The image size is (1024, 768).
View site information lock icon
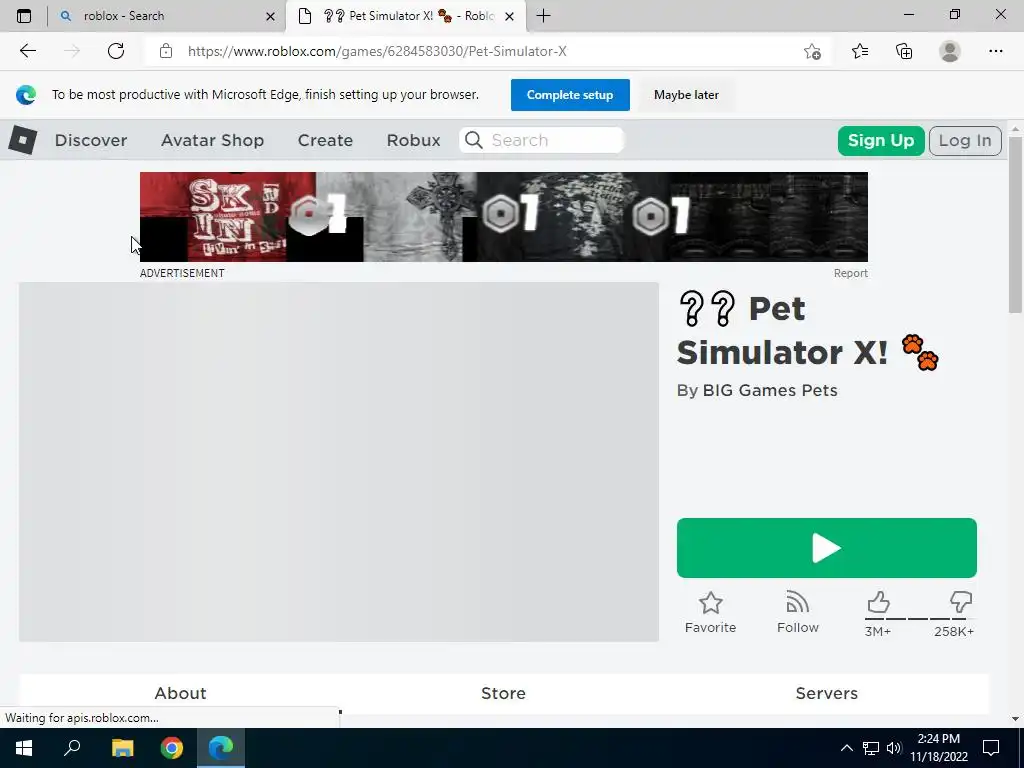pyautogui.click(x=166, y=51)
